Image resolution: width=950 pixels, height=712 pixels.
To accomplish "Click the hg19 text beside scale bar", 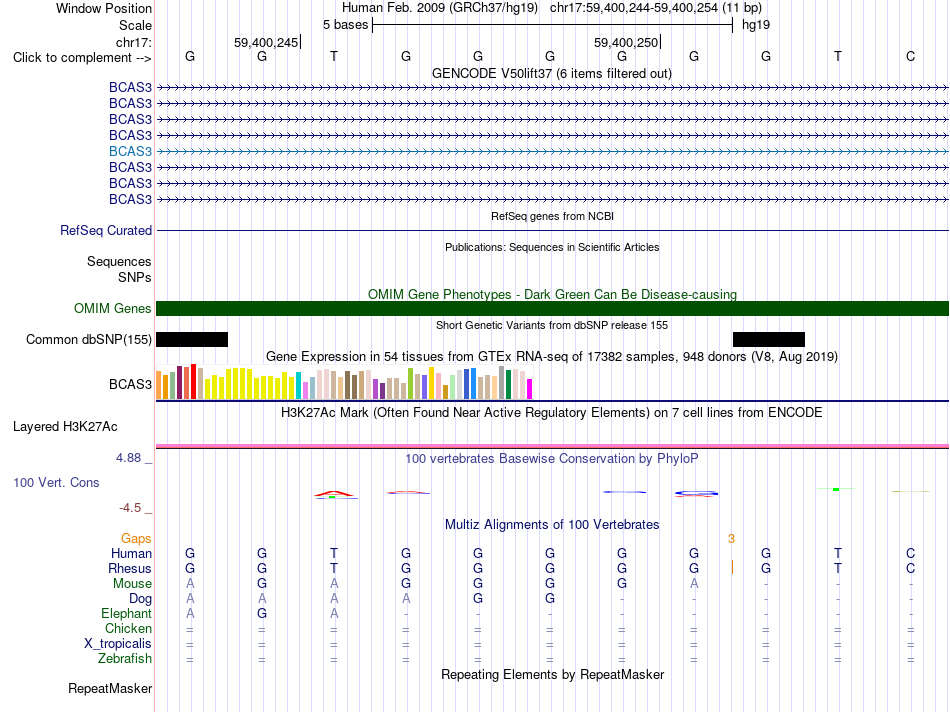I will [756, 25].
